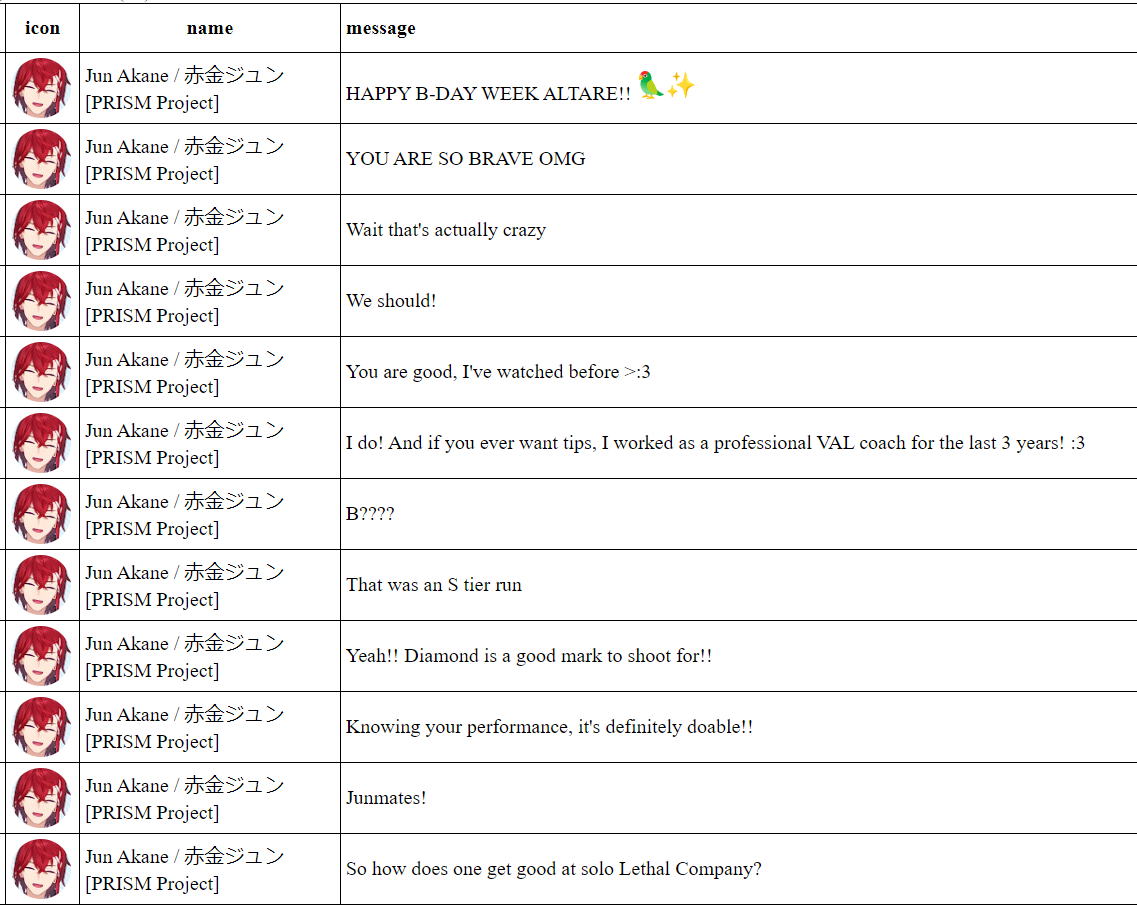Click avatar next to 'Wait that's actually crazy'
The height and width of the screenshot is (907, 1137).
coord(42,230)
